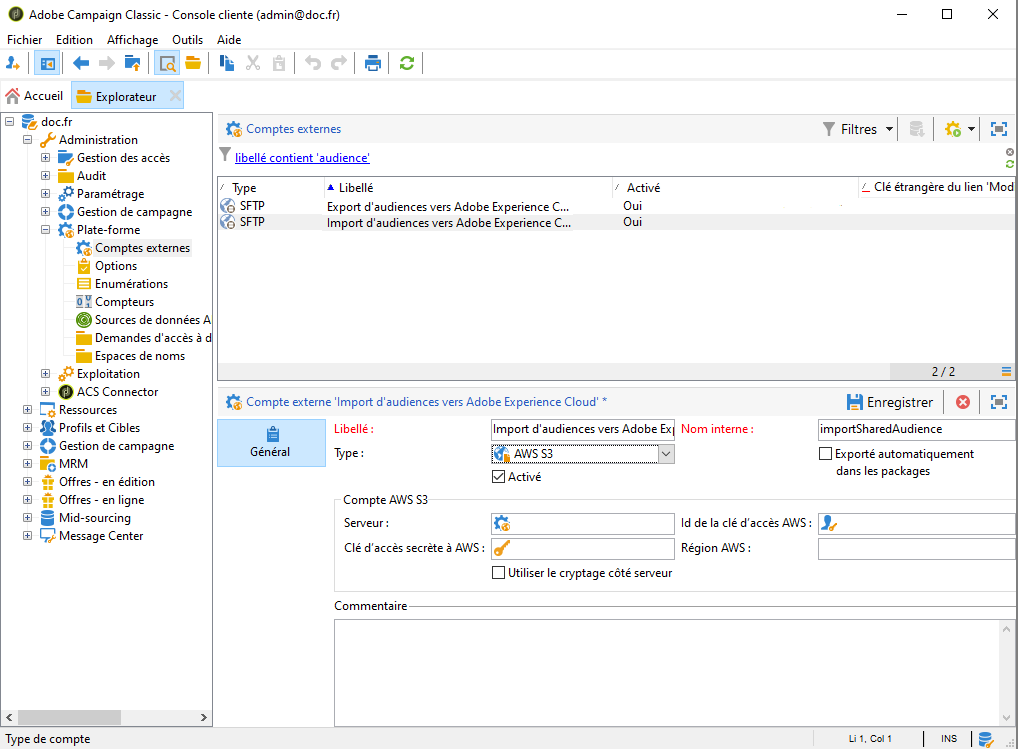Close the Explorateur tab
This screenshot has height=749, width=1018.
175,96
